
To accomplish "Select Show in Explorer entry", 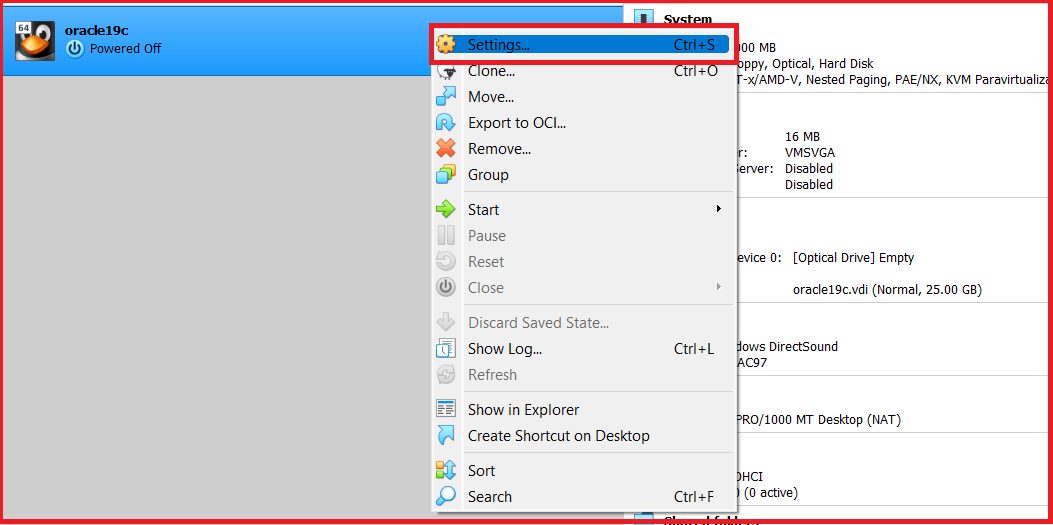I will 582,410.
